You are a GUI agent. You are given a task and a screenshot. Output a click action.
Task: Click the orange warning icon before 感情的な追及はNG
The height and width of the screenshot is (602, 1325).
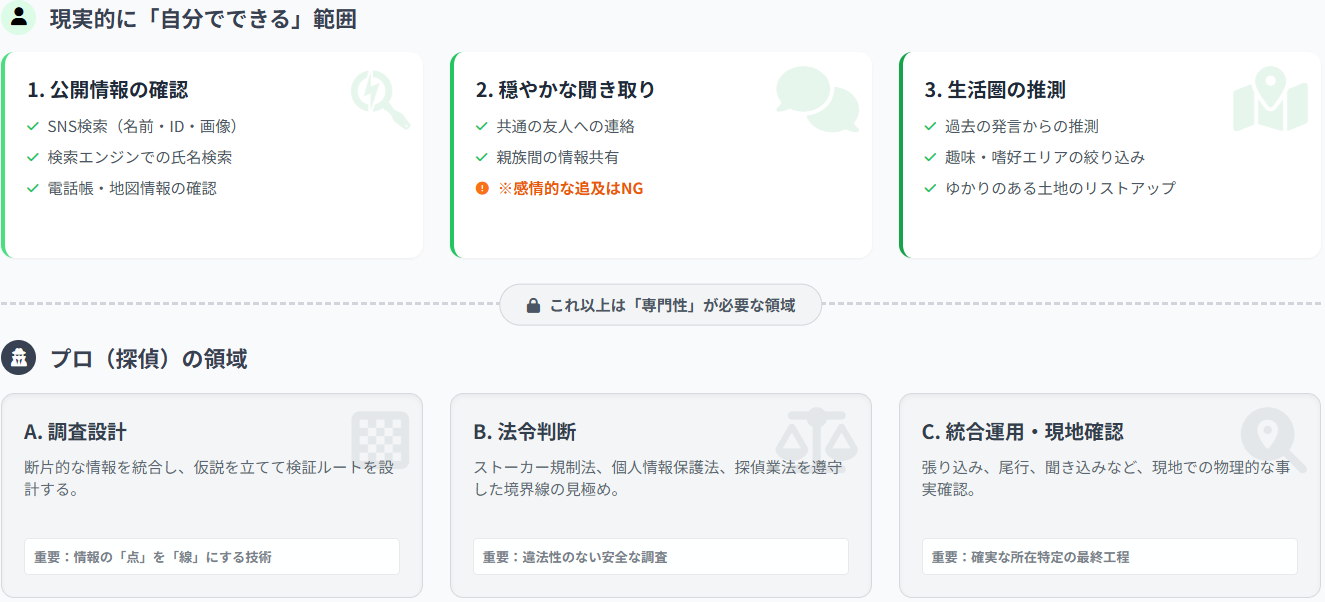click(x=482, y=188)
